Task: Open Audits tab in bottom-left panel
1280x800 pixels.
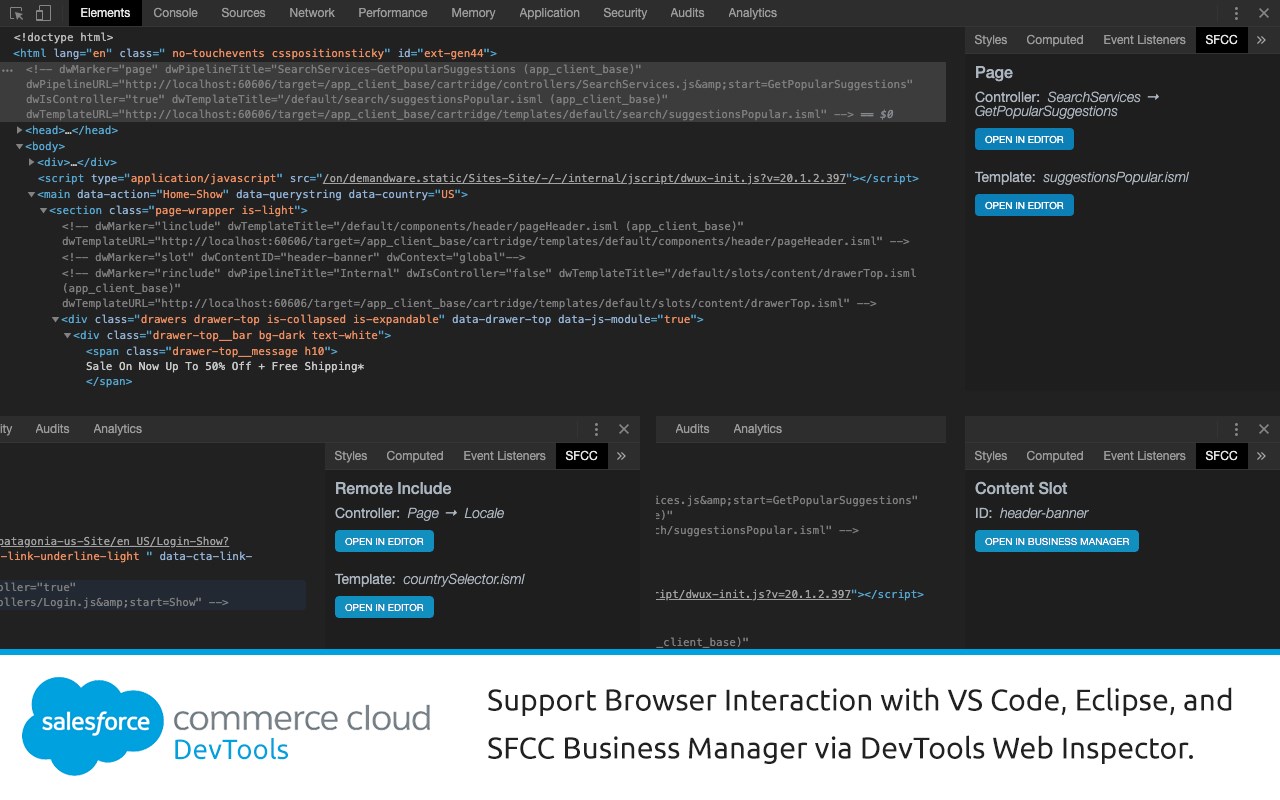Action: pyautogui.click(x=52, y=429)
